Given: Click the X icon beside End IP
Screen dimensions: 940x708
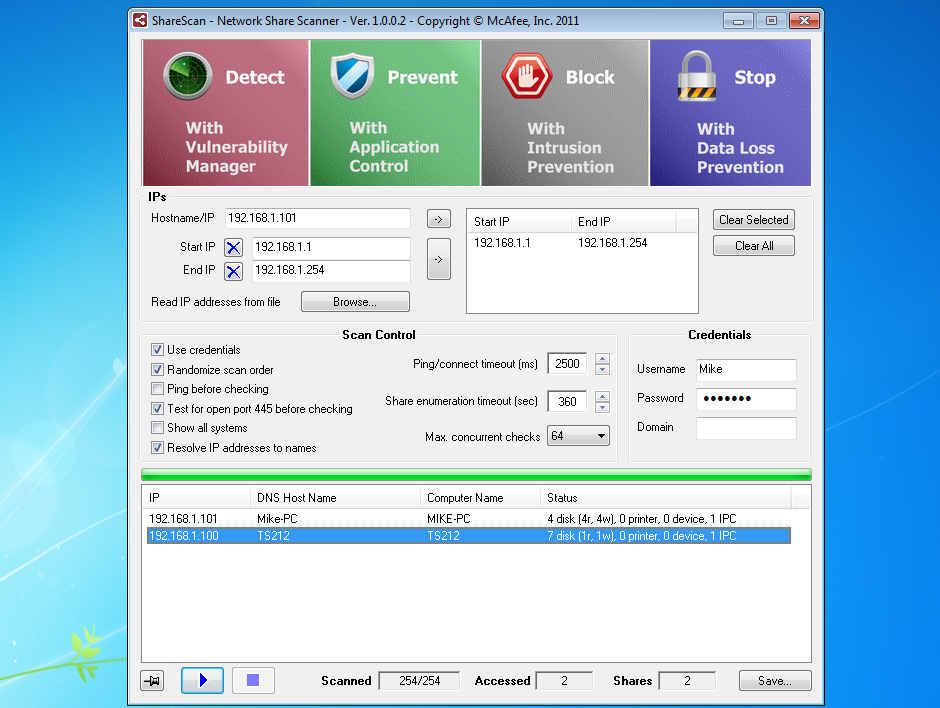Looking at the screenshot, I should click(x=233, y=271).
